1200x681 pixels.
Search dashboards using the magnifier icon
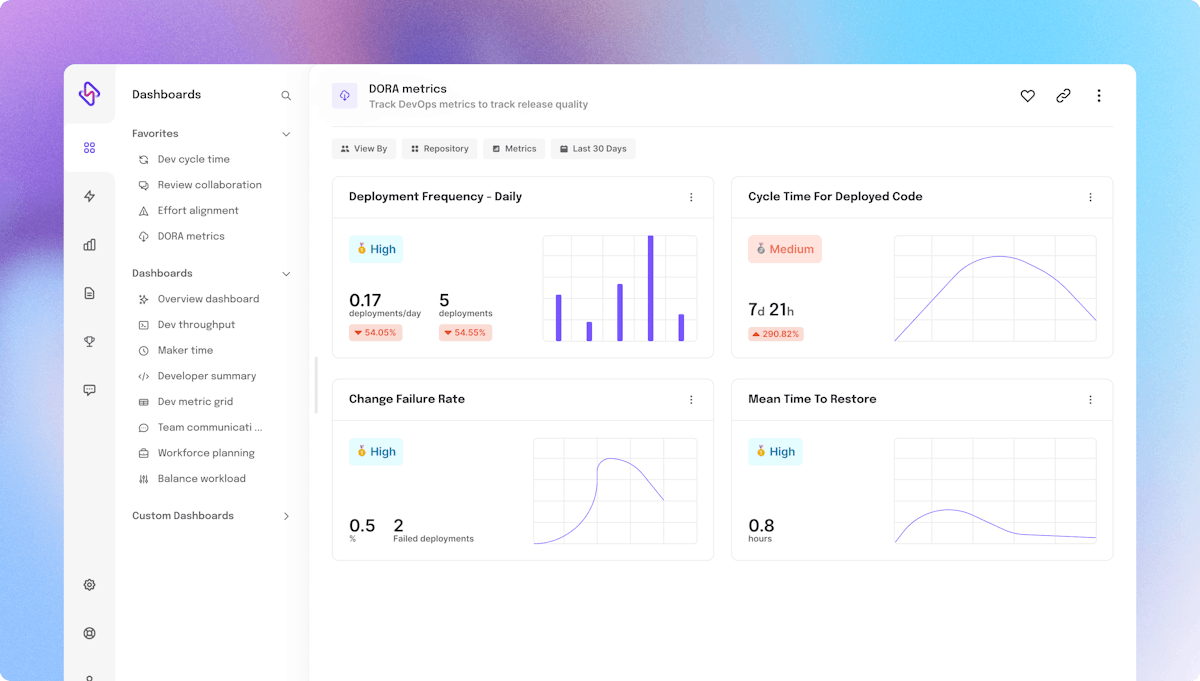(286, 94)
